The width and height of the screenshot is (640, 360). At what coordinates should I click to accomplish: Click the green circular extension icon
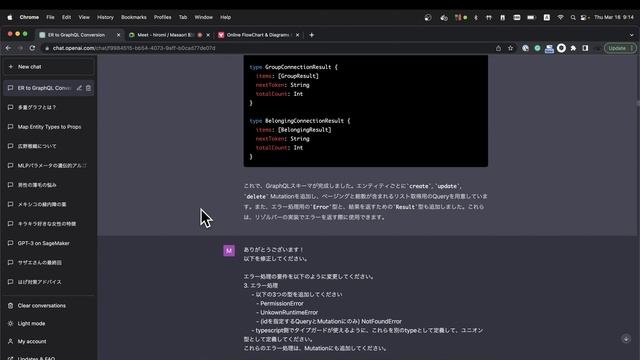[x=537, y=48]
